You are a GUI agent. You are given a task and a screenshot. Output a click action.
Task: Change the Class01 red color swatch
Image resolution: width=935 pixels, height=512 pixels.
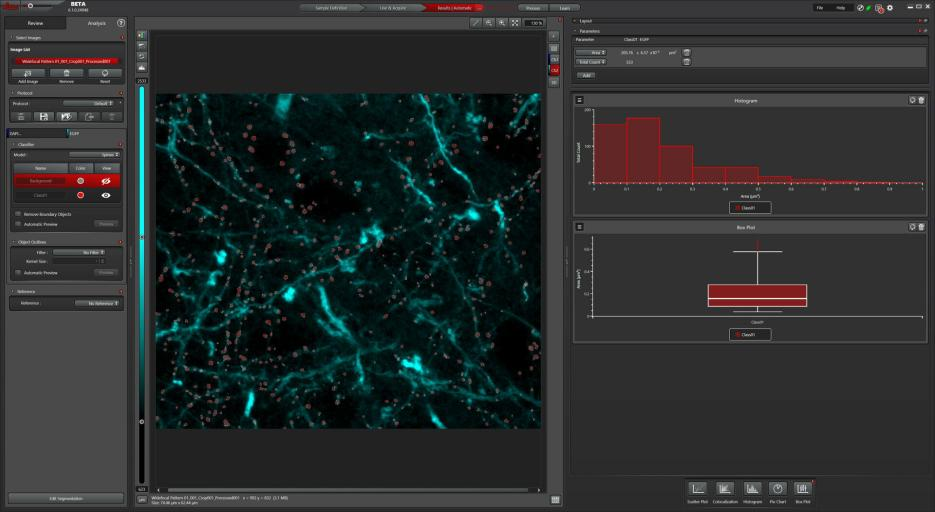coord(81,195)
